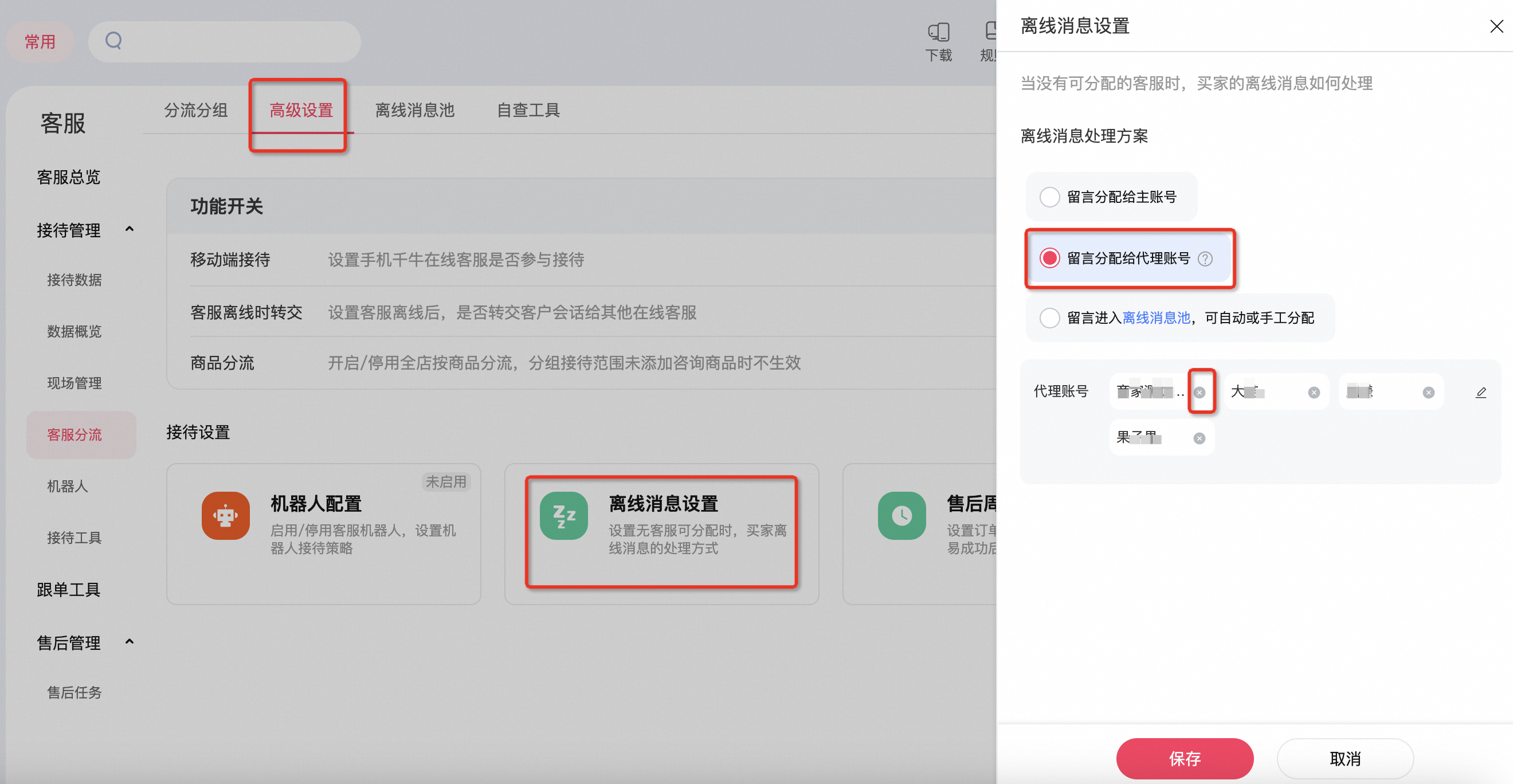This screenshot has height=784, width=1513.
Task: Collapse the 接待管理 section
Action: 129,229
